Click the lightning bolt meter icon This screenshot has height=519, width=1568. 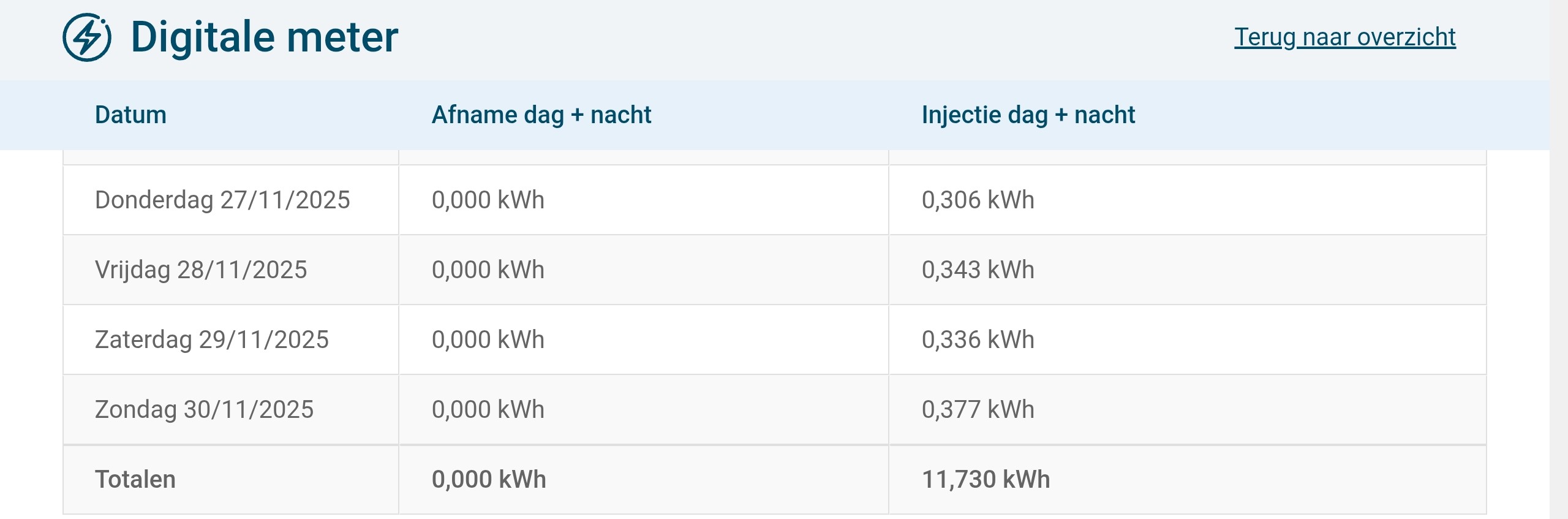click(87, 37)
